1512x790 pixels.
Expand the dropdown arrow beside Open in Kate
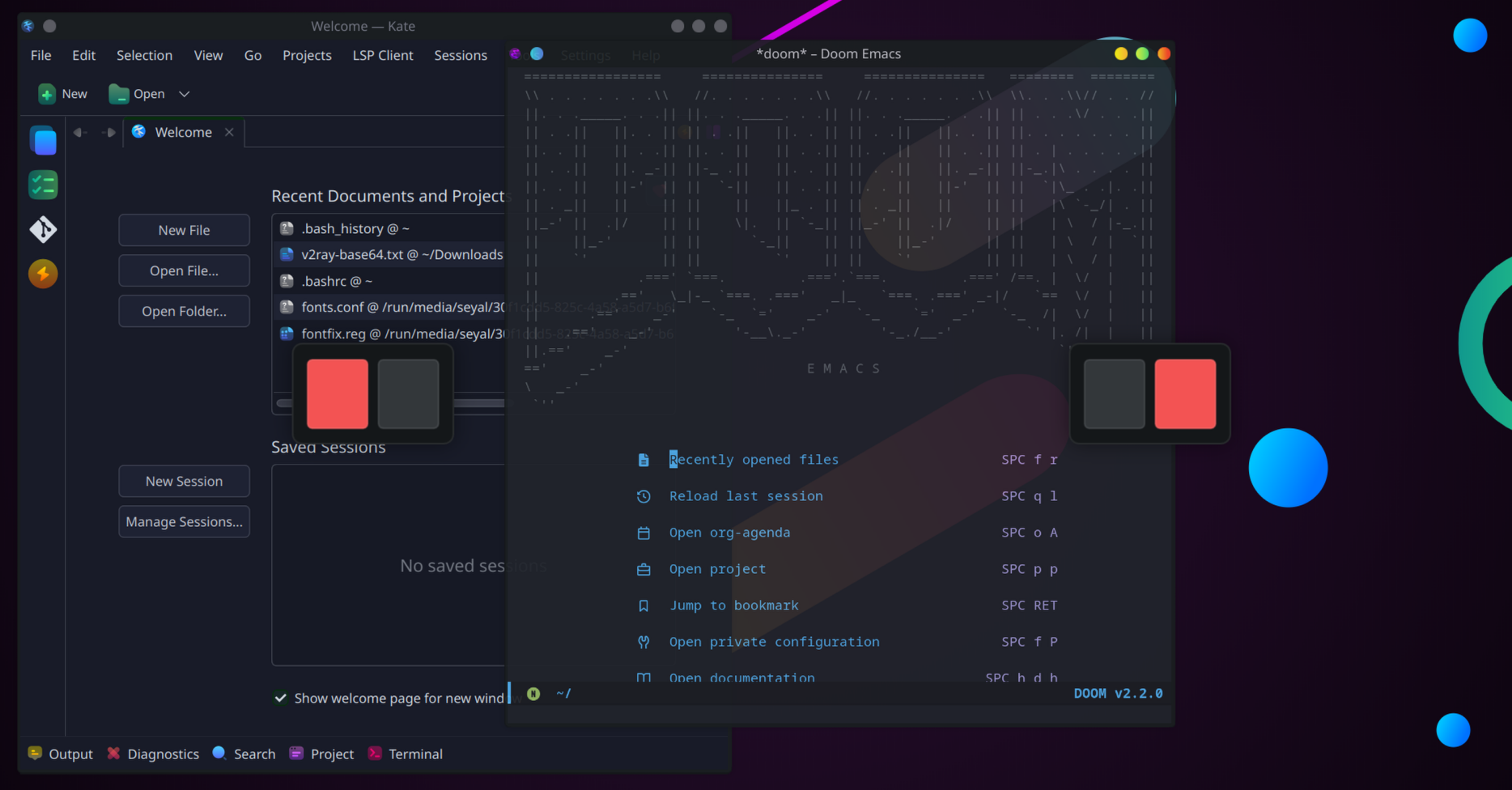pos(185,94)
